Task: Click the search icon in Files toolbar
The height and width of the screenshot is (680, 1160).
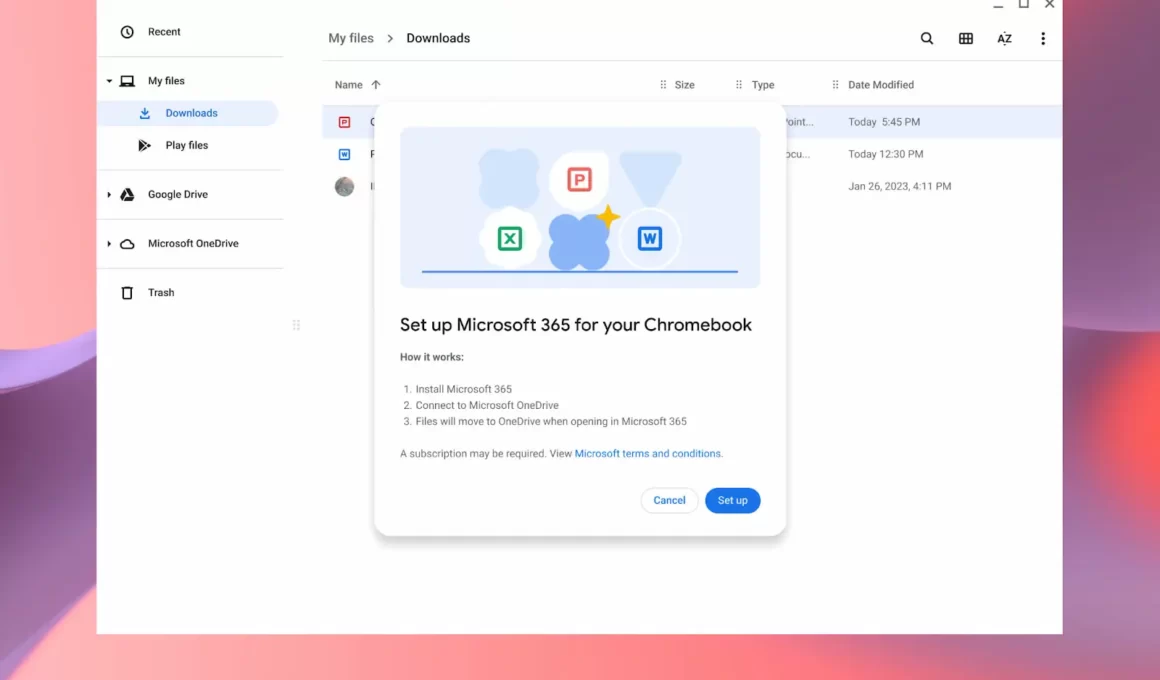Action: point(927,39)
